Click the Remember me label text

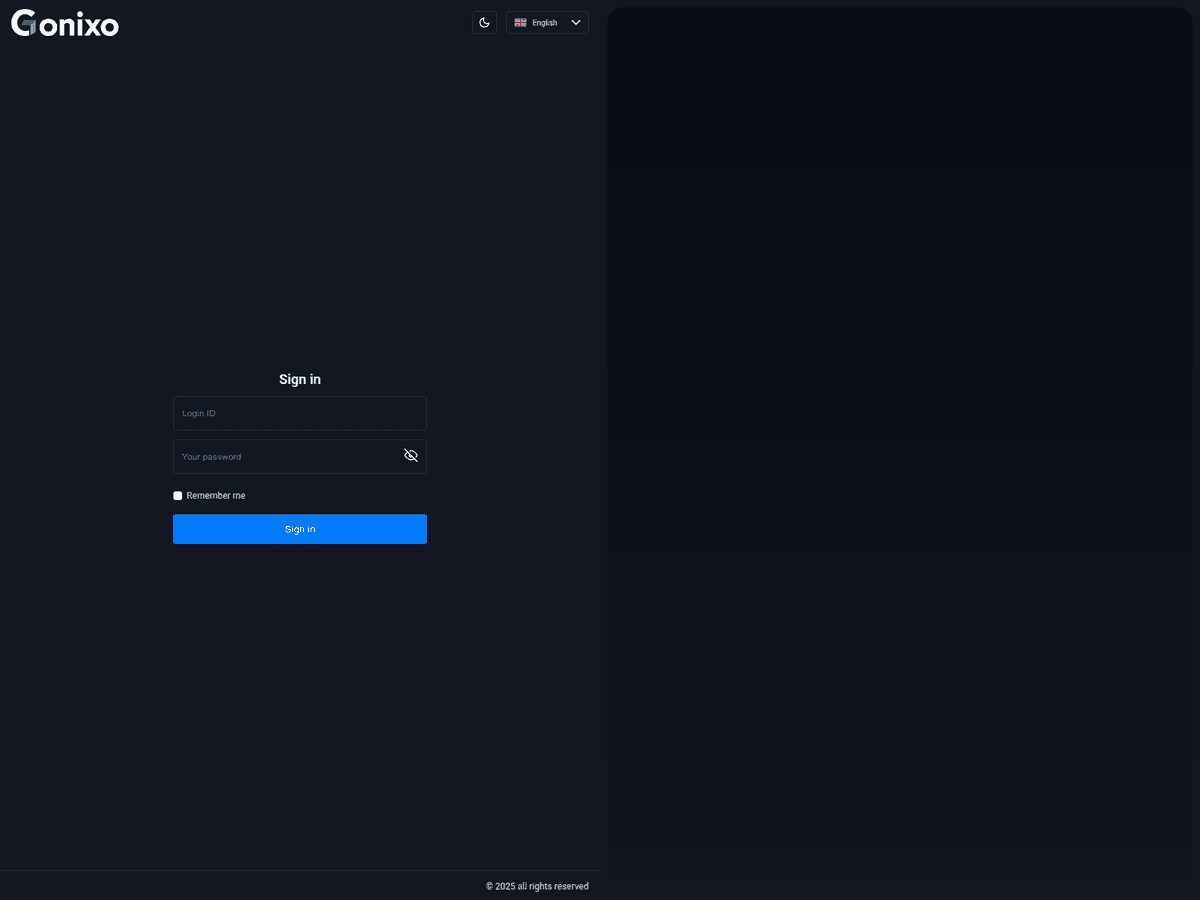[x=216, y=496]
